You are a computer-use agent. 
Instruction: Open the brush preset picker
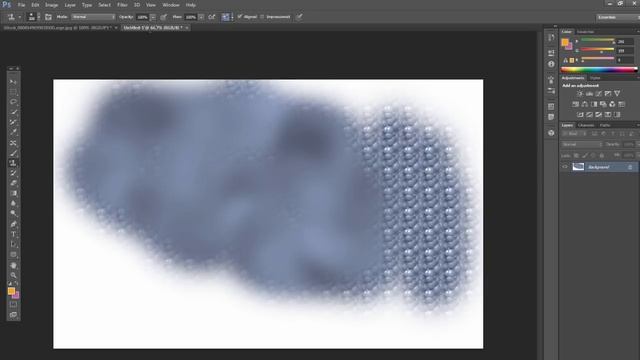[x=33, y=17]
